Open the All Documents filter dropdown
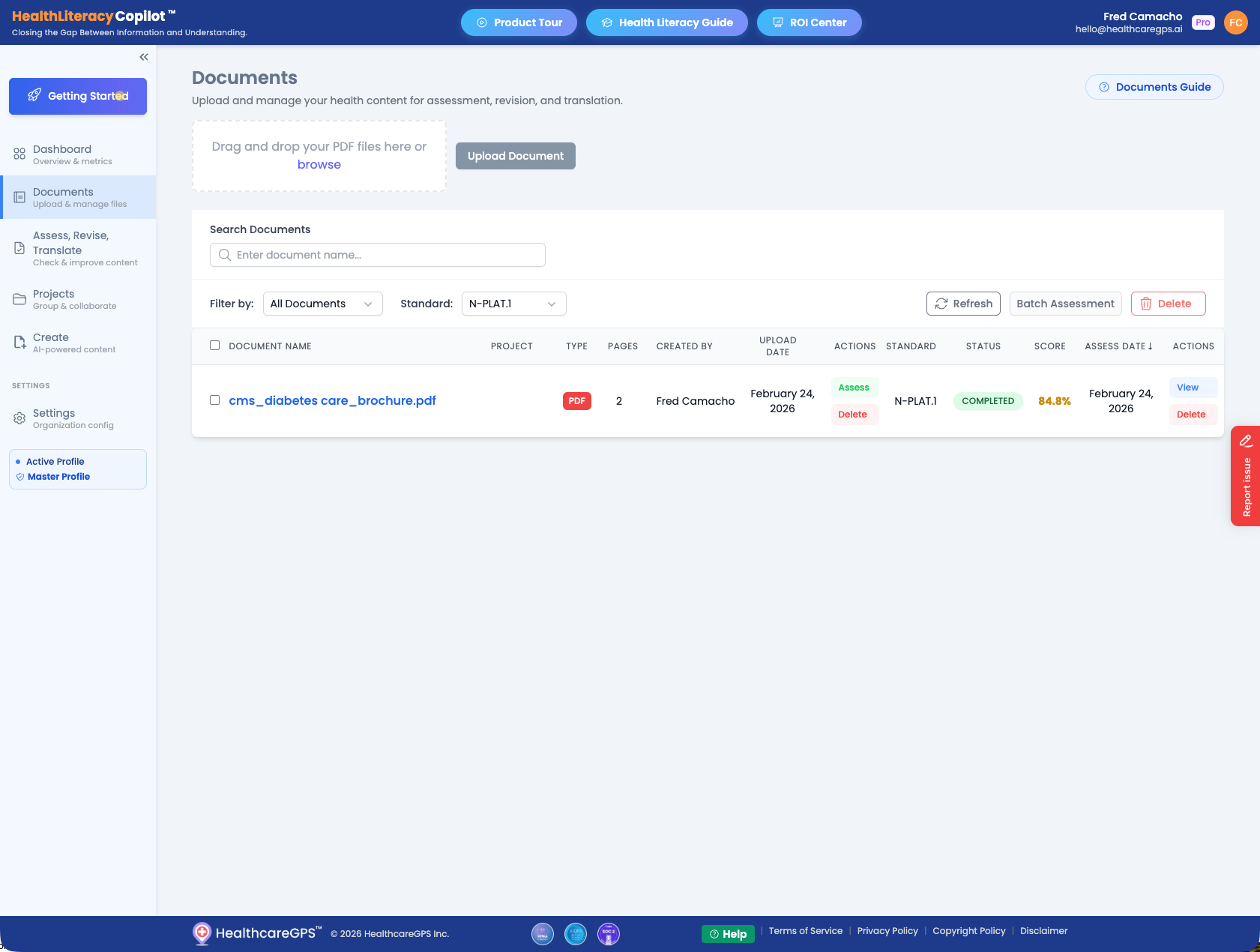 point(322,304)
